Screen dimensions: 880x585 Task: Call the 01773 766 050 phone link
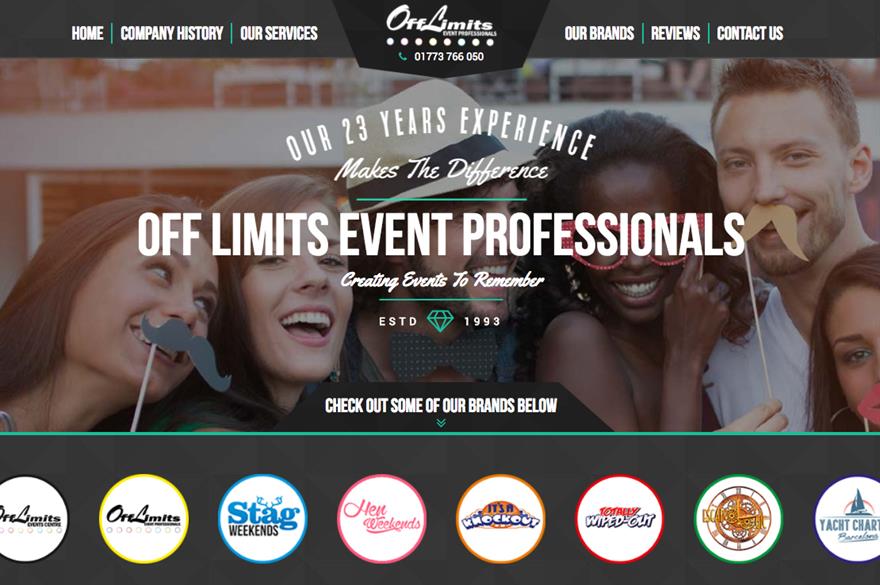[448, 56]
